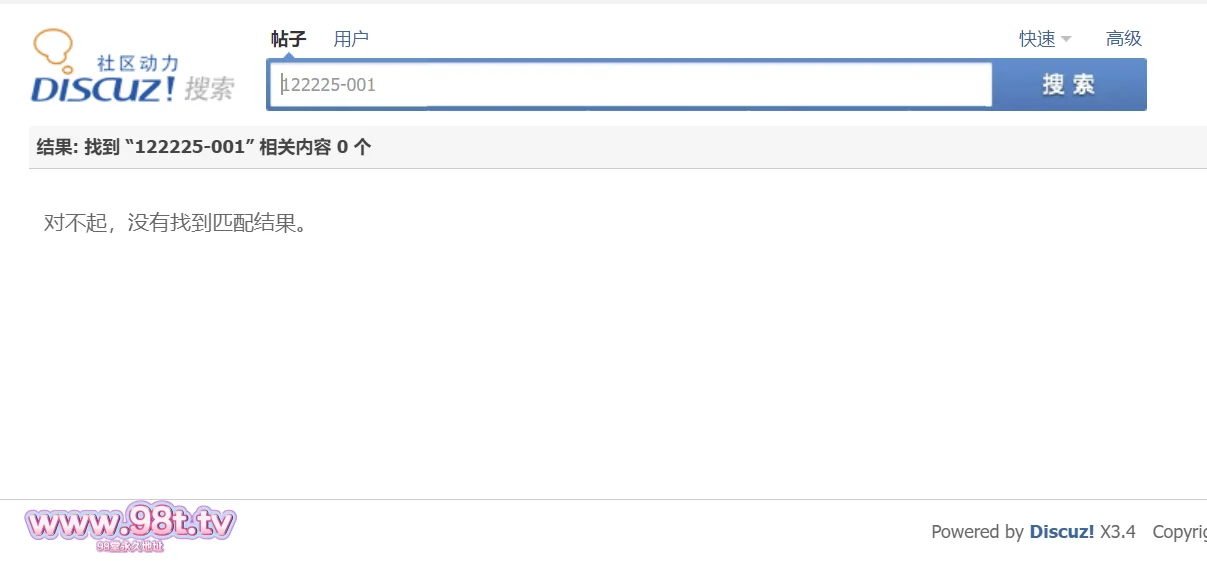Click the Discuz! logo wordmark

(x=103, y=90)
